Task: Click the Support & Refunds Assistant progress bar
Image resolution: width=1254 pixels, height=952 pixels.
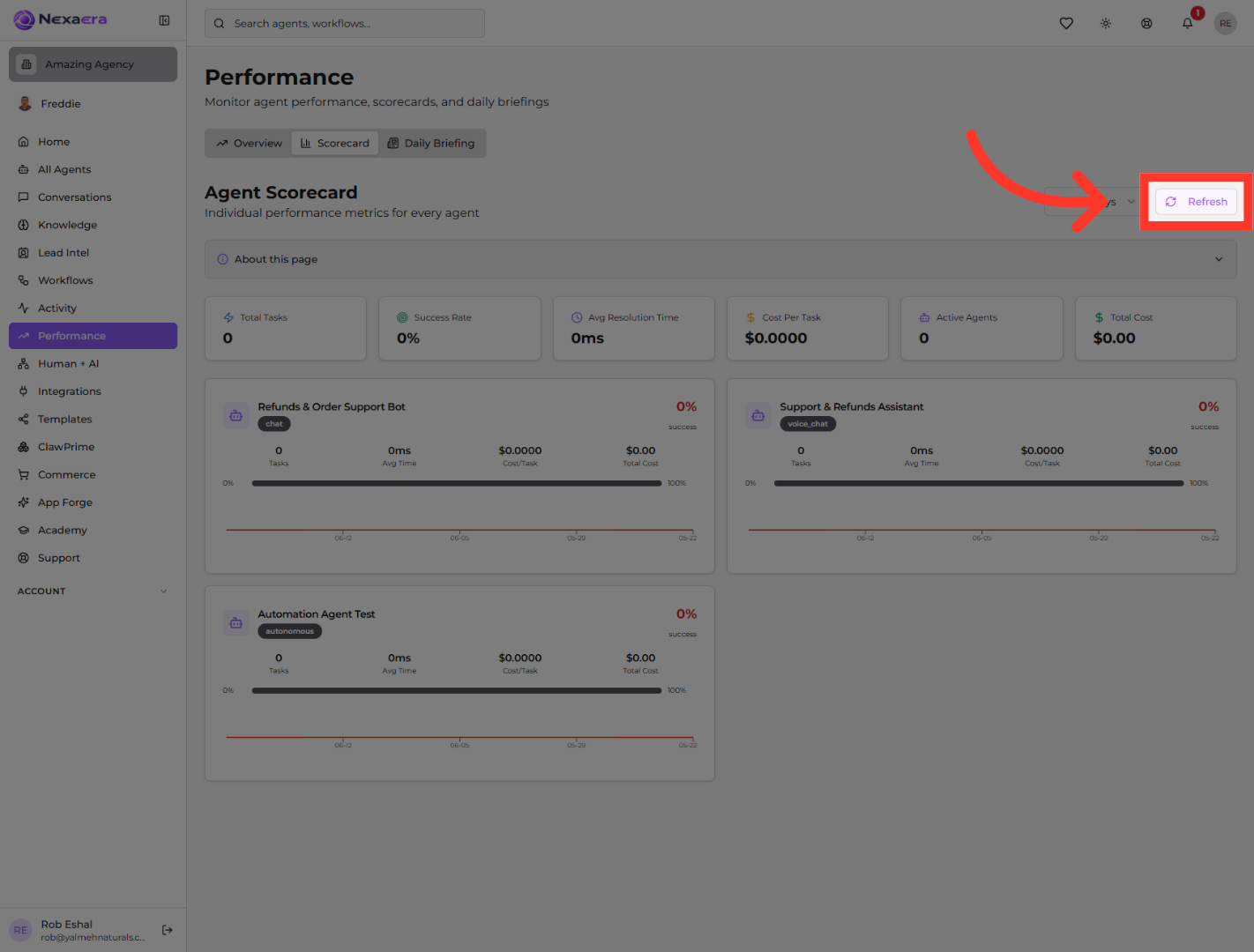Action: [x=979, y=483]
